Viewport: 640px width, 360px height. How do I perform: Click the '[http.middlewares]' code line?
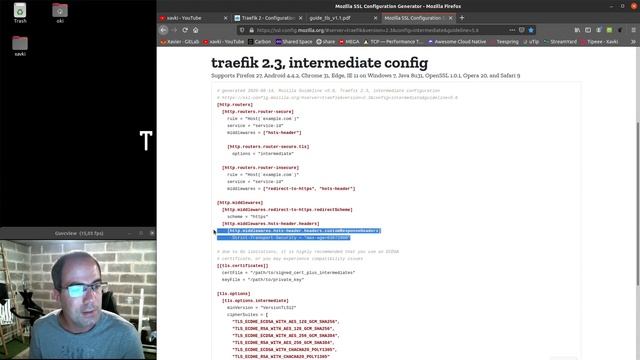click(240, 202)
